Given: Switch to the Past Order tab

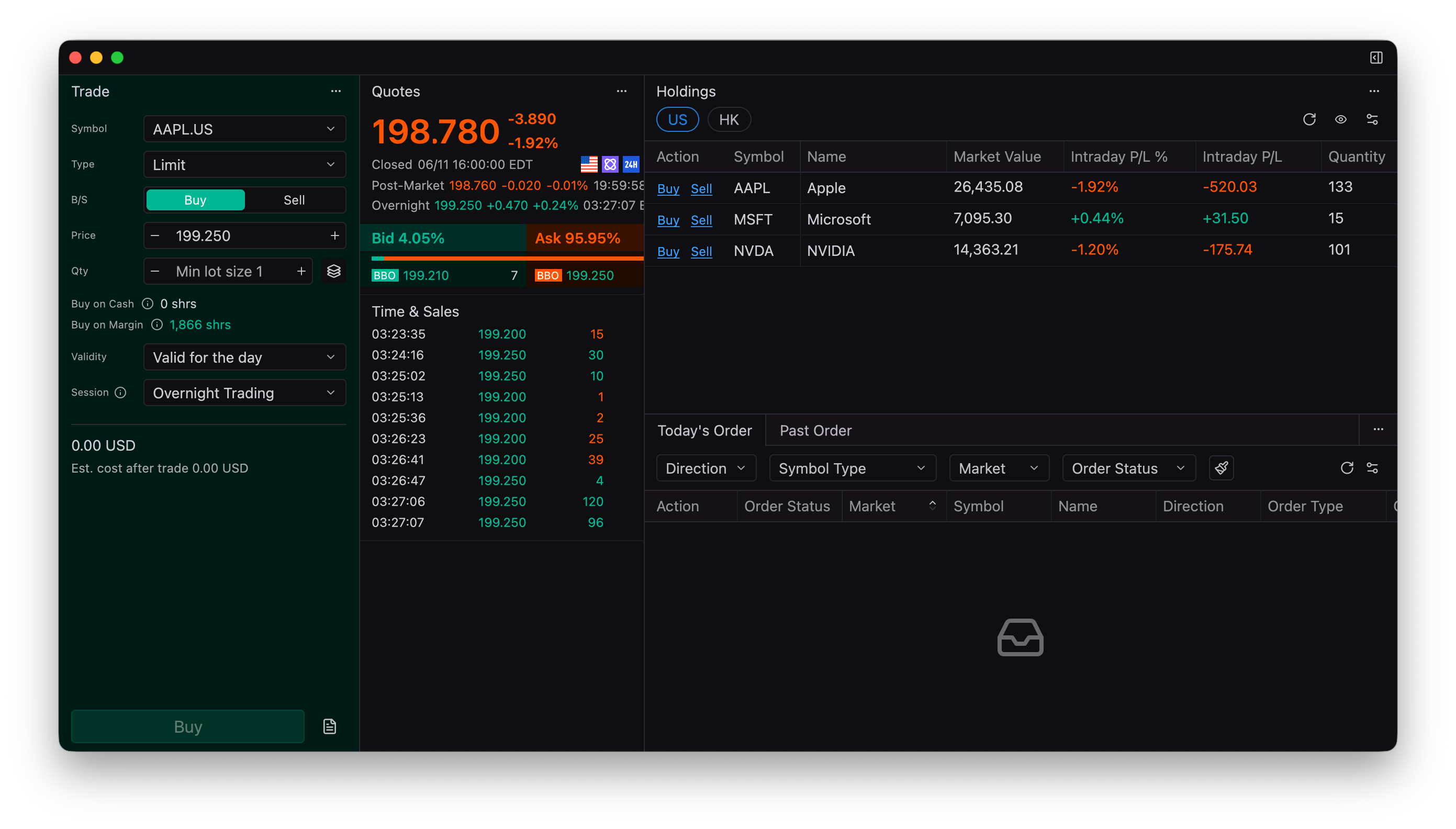Looking at the screenshot, I should click(815, 430).
